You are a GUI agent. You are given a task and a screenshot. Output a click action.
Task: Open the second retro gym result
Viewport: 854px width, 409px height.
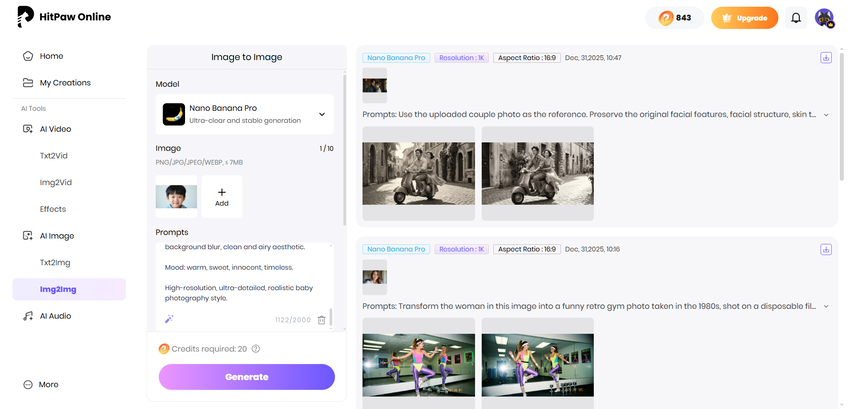pyautogui.click(x=538, y=365)
